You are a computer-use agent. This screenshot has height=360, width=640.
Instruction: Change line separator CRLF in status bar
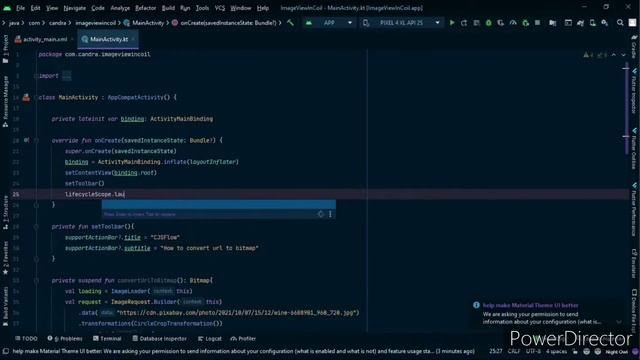pos(514,351)
